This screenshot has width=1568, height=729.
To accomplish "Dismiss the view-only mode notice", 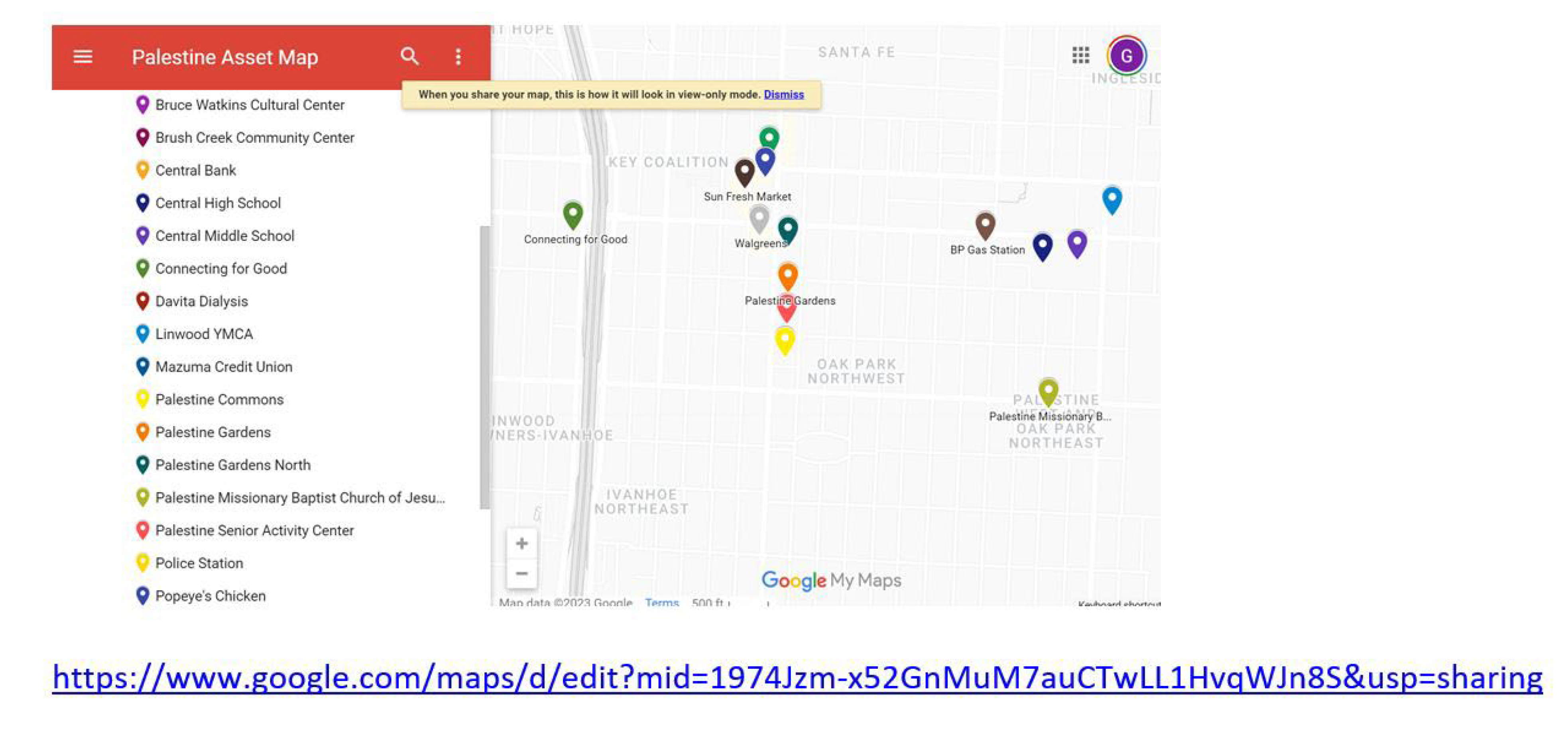I will [x=783, y=95].
